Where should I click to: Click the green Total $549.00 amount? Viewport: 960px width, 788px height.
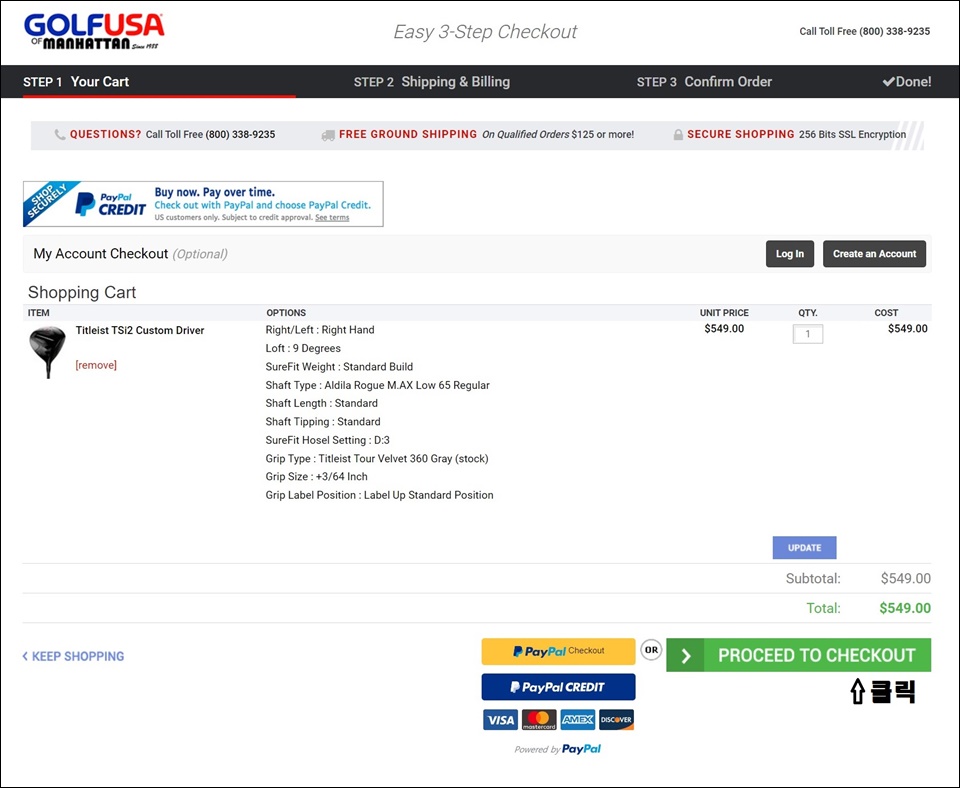[x=905, y=609]
